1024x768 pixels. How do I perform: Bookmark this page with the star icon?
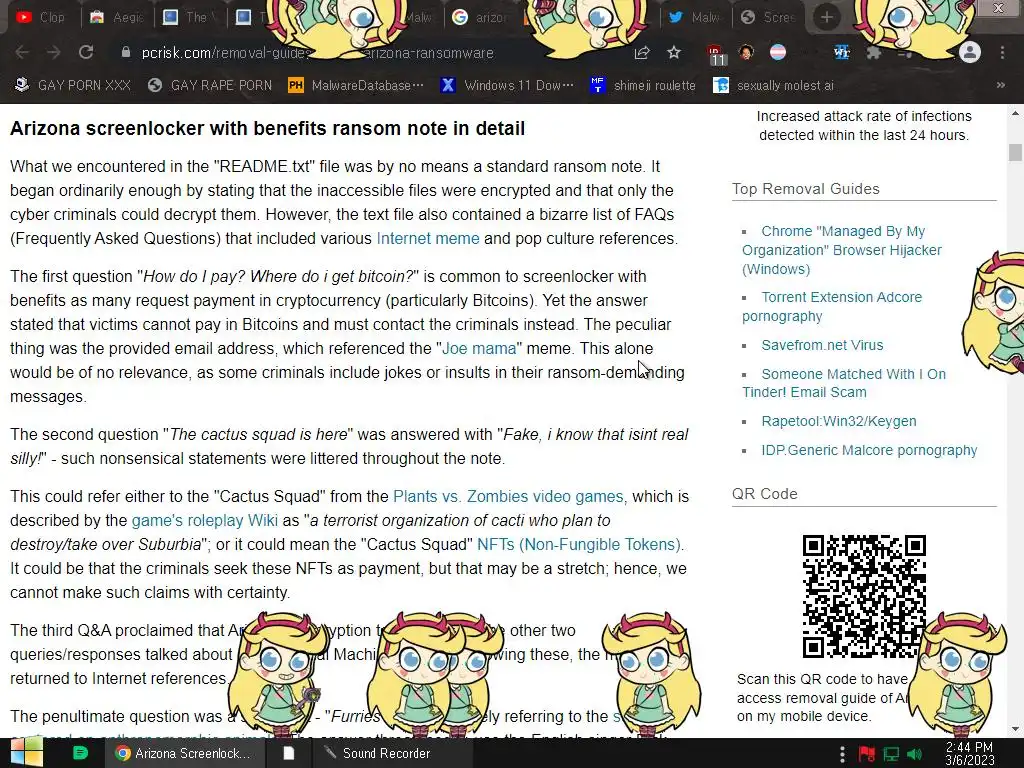pyautogui.click(x=674, y=53)
